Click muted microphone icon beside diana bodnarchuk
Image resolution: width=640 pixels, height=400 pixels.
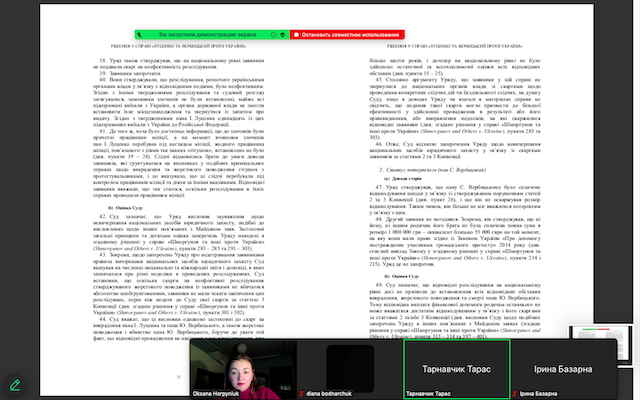tap(302, 394)
